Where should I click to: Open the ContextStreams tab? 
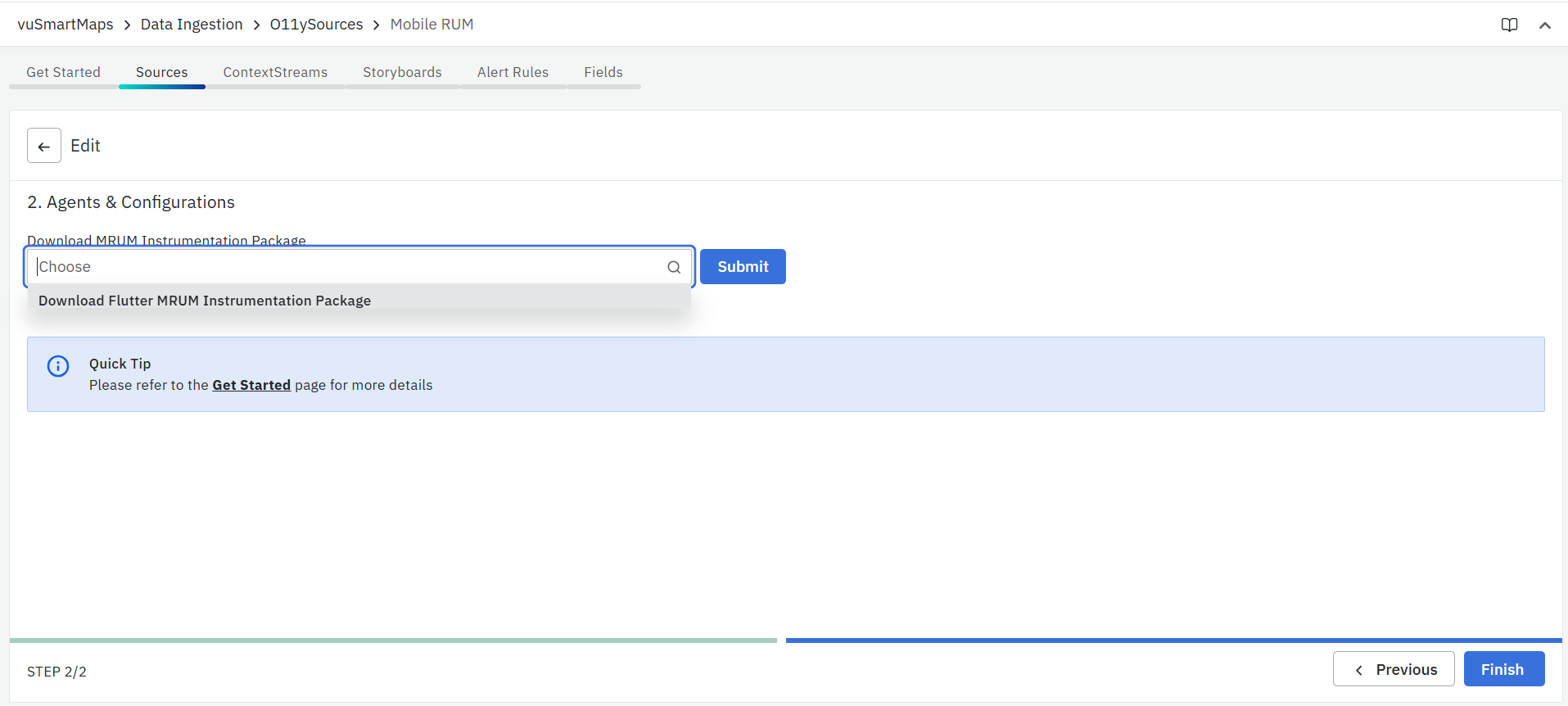click(275, 72)
